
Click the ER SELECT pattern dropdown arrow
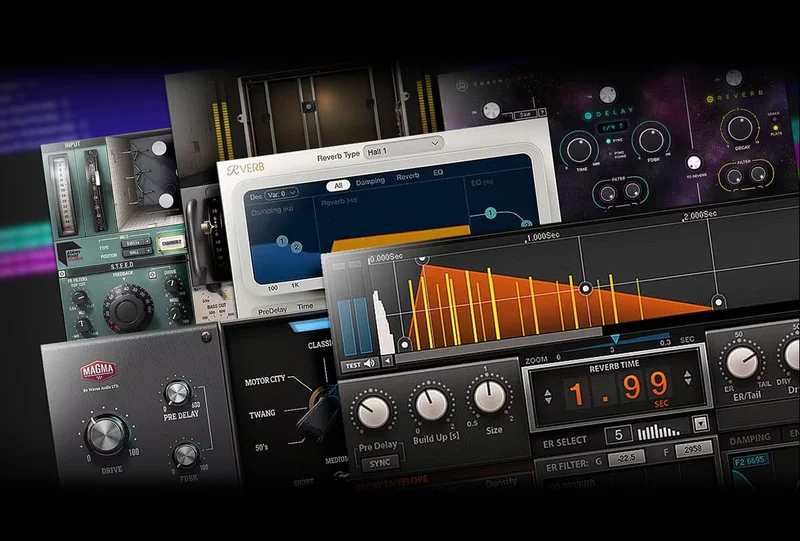click(x=701, y=424)
